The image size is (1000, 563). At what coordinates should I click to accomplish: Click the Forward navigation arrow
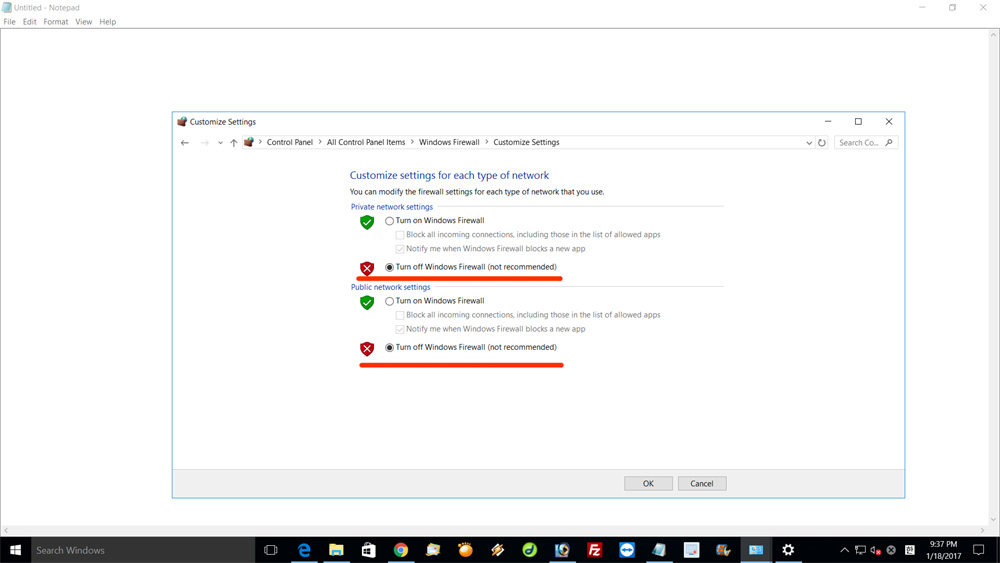204,143
